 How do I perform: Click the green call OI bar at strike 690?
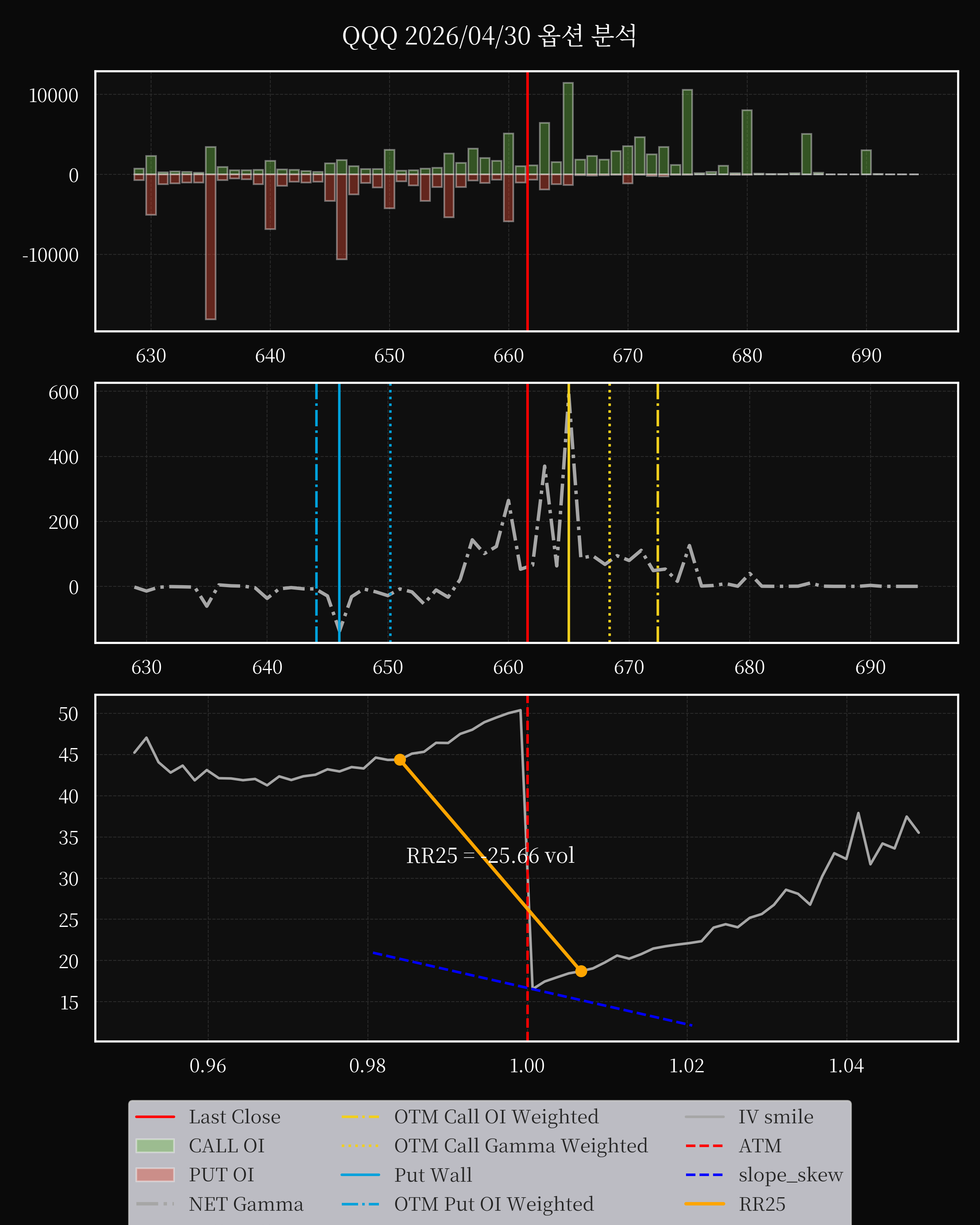[x=866, y=162]
